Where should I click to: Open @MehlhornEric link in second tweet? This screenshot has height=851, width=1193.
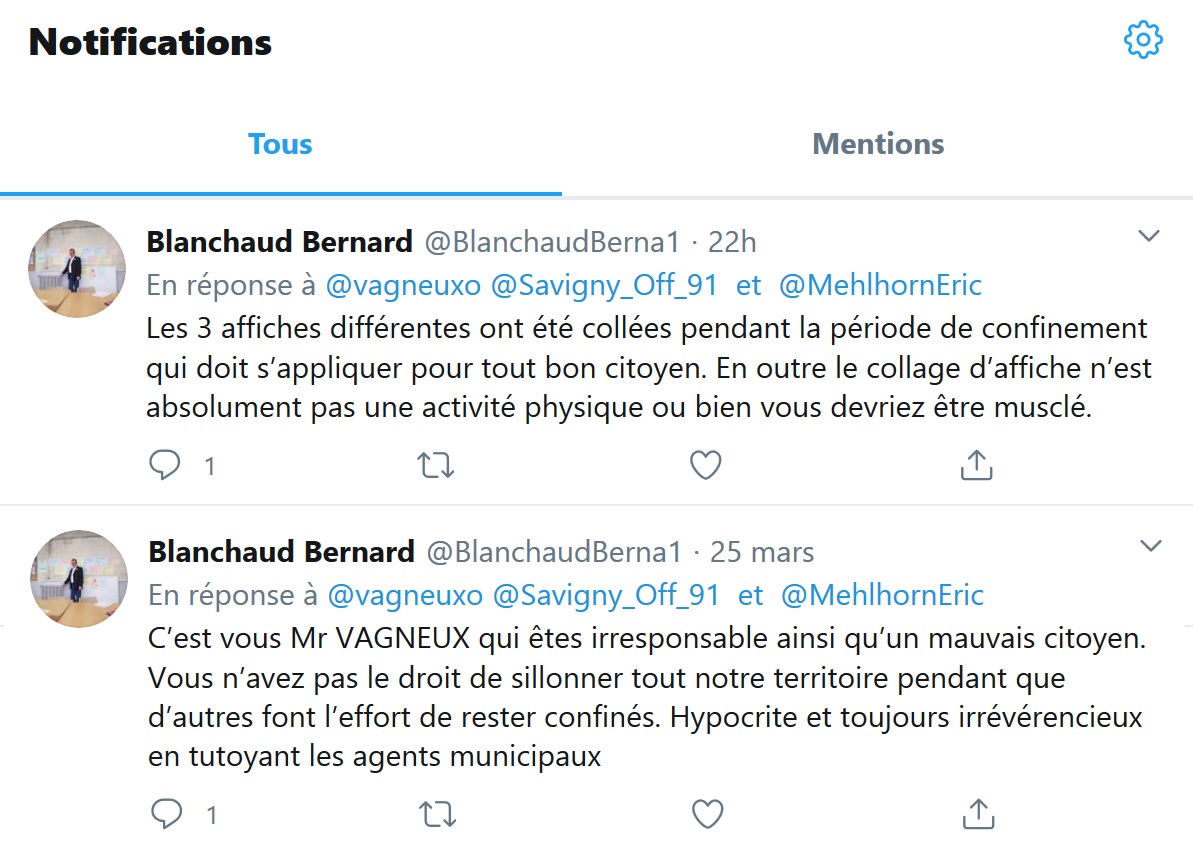click(x=882, y=596)
